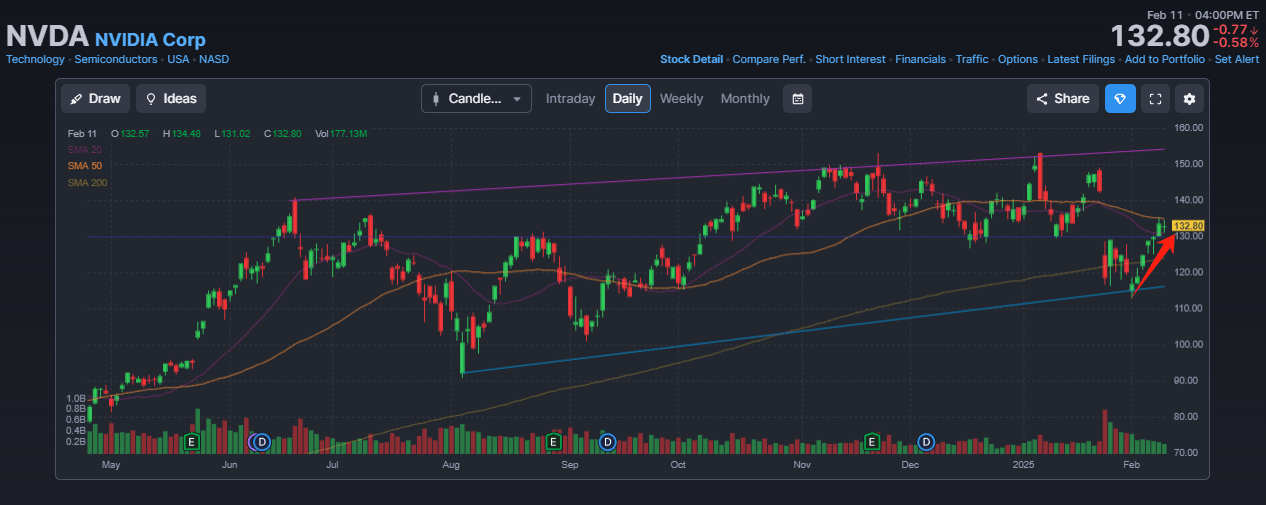
Task: Open Stock Detail
Action: [691, 59]
